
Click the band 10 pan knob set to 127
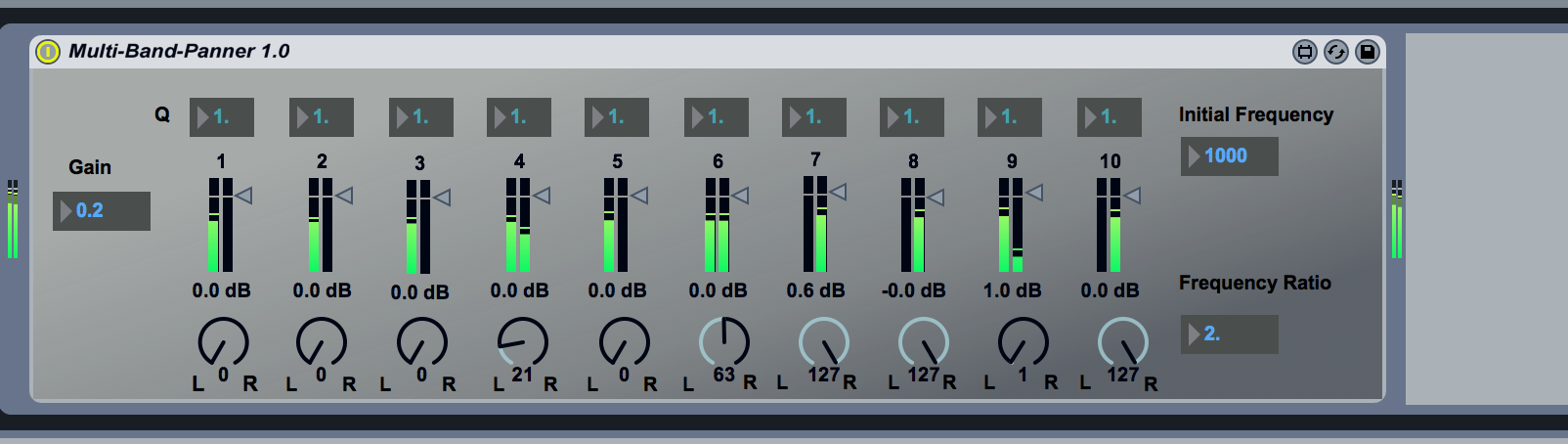pyautogui.click(x=1122, y=342)
